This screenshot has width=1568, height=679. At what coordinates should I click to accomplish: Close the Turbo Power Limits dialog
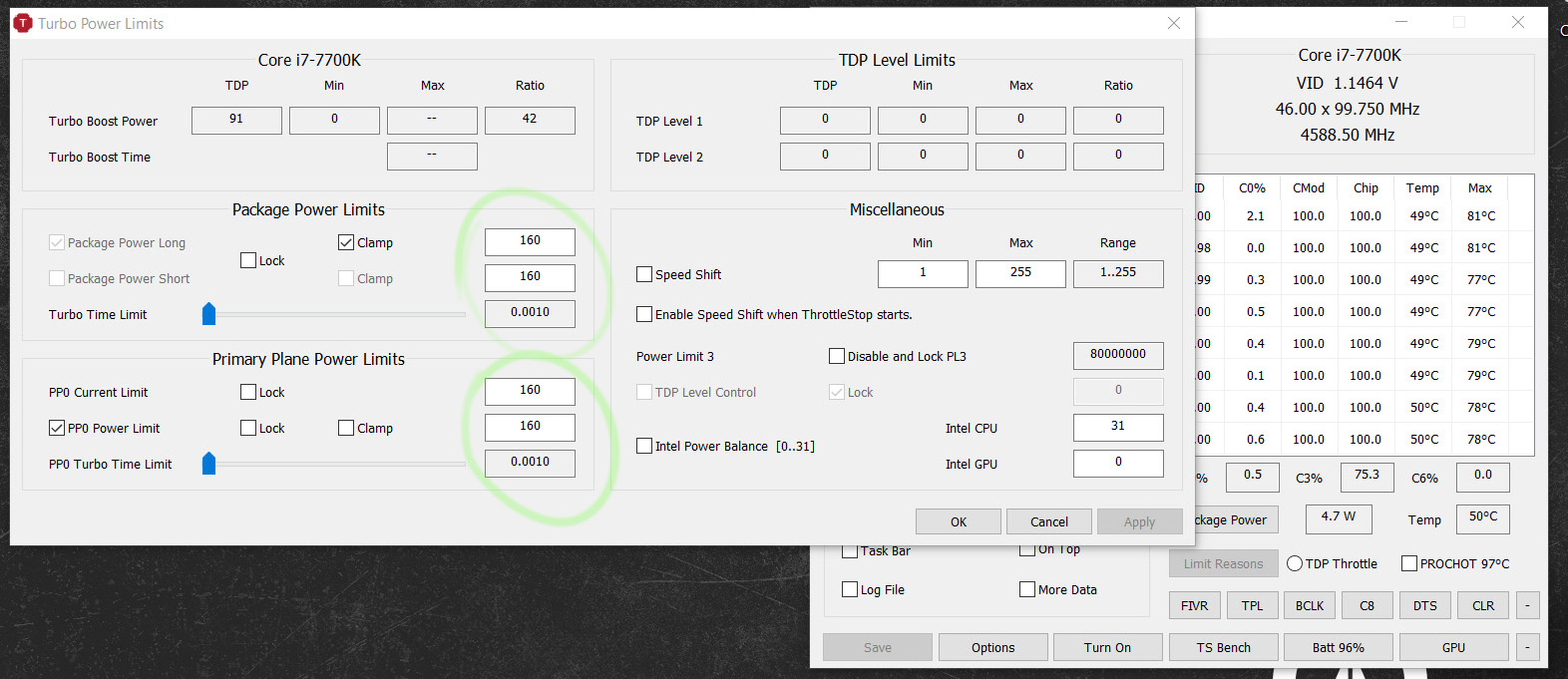(x=1174, y=23)
